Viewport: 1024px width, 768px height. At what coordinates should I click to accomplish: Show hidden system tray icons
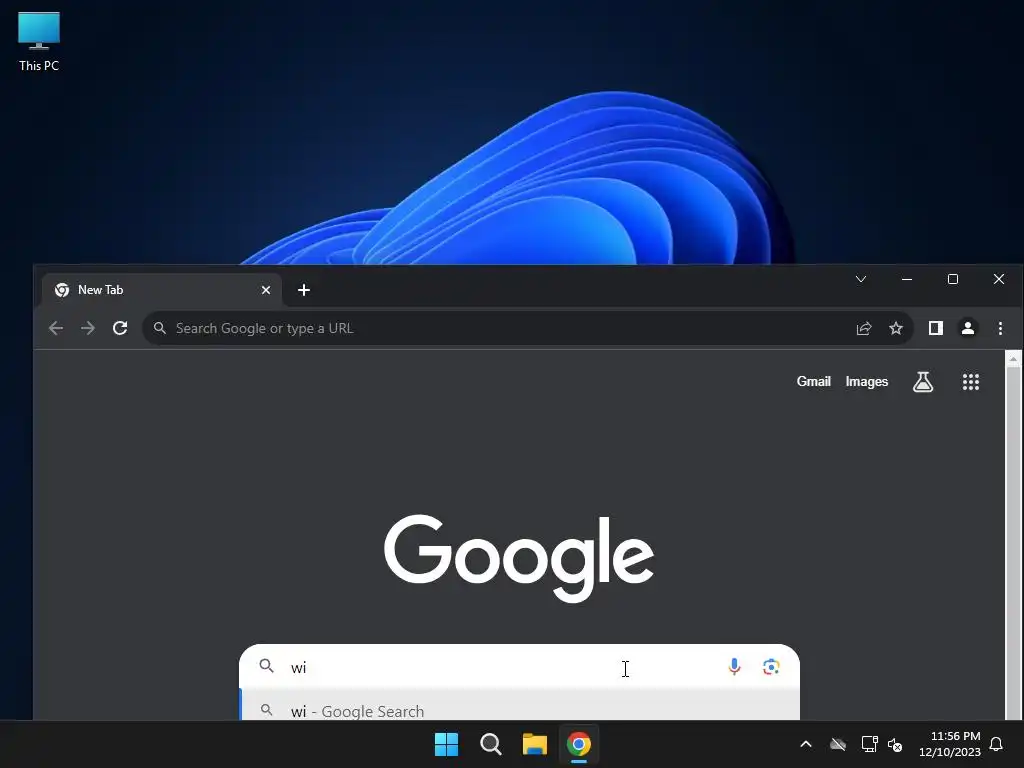(806, 744)
